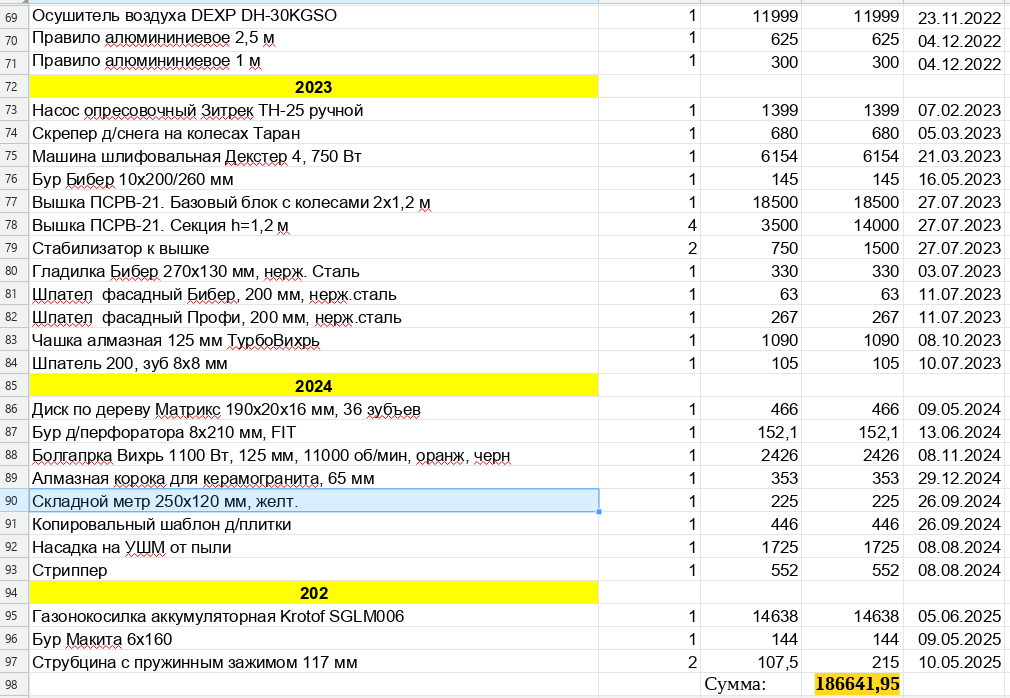The height and width of the screenshot is (698, 1010).
Task: Click cell 'Бур Бибер 10х200/260 мм'
Action: 314,179
